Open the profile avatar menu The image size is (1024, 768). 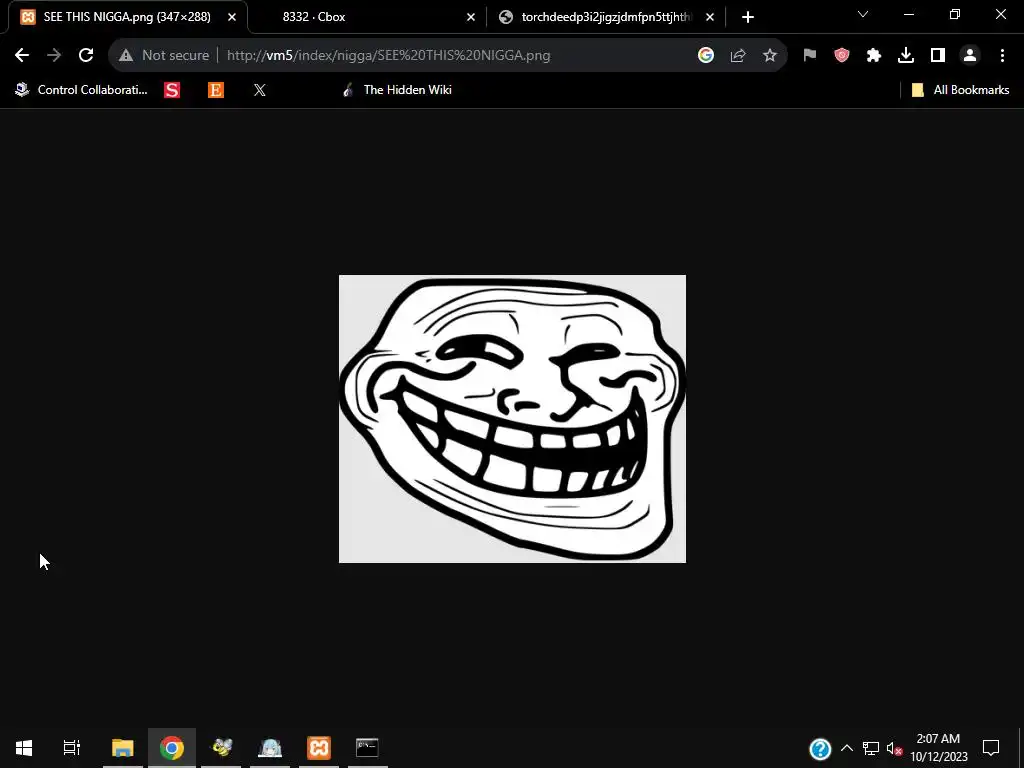tap(970, 56)
